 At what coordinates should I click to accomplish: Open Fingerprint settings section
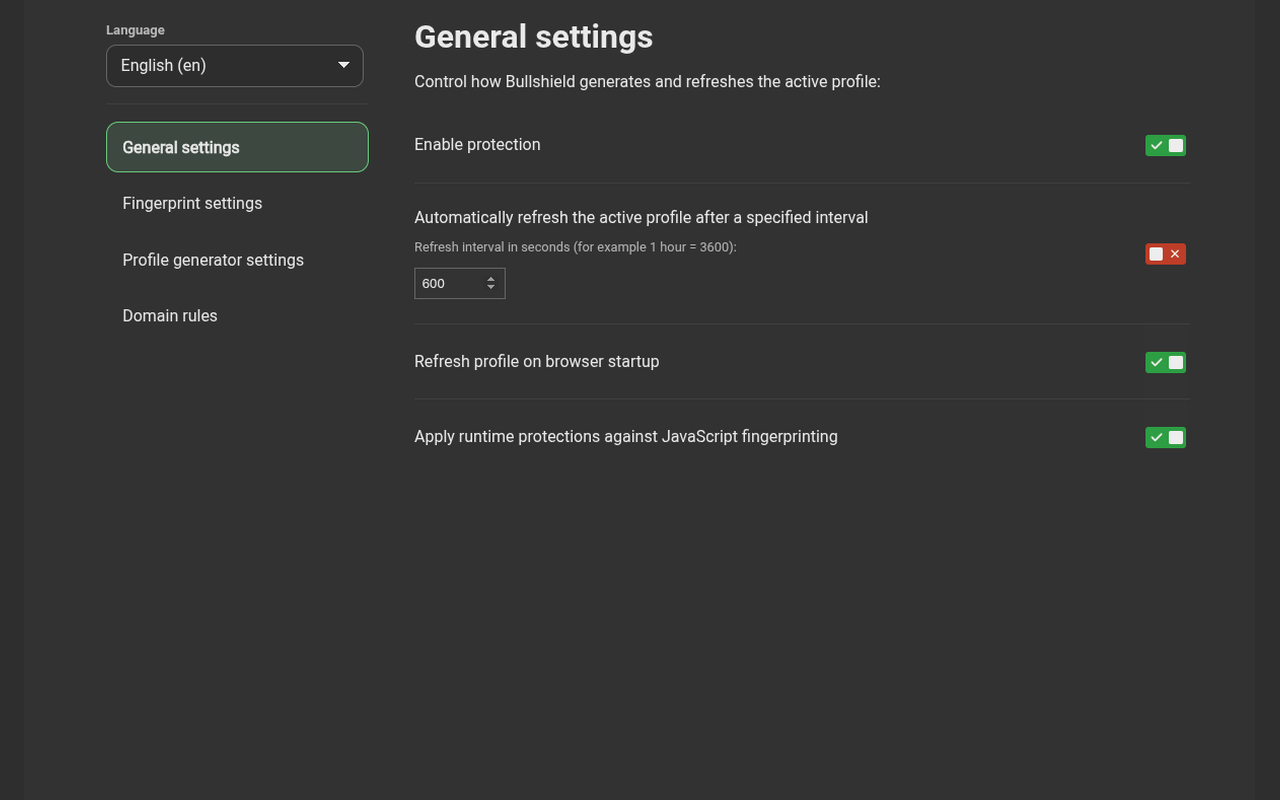tap(237, 203)
